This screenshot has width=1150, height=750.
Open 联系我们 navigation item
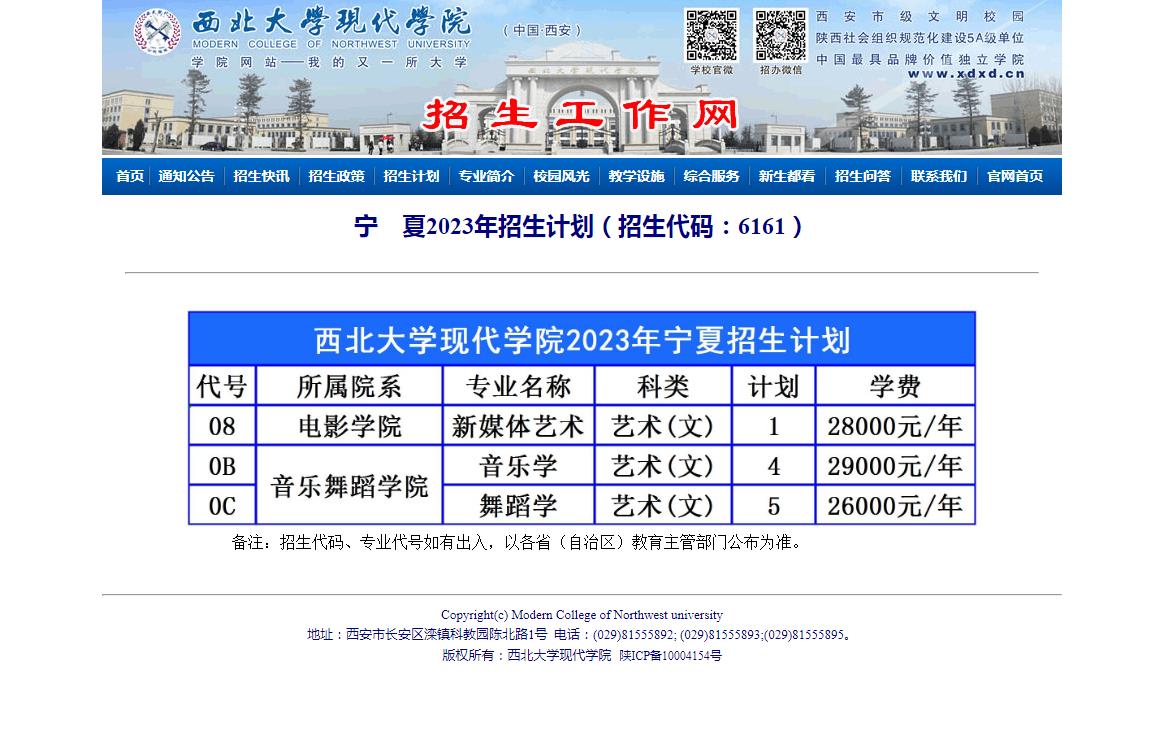click(x=939, y=176)
